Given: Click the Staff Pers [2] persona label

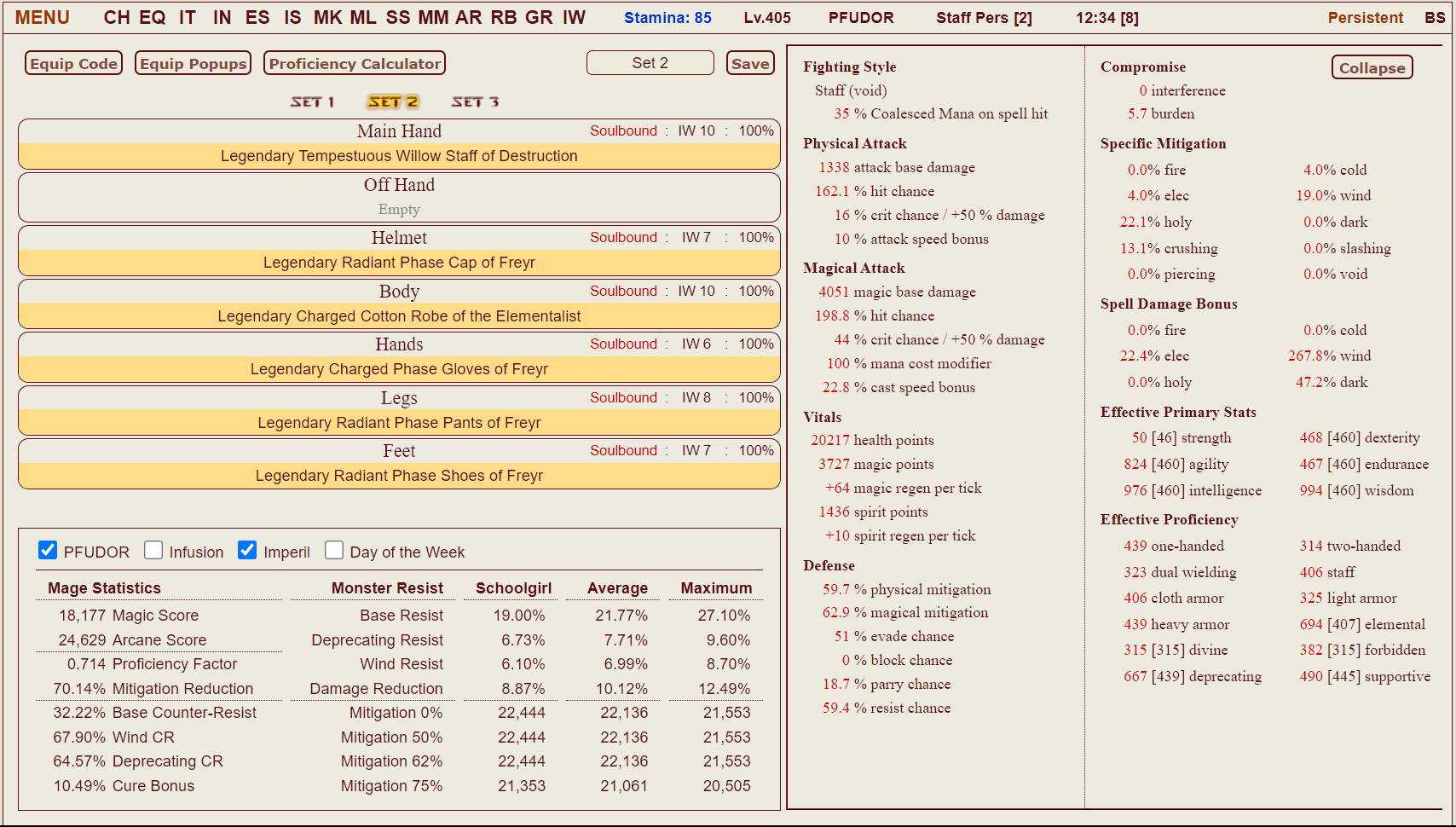Looking at the screenshot, I should (x=984, y=18).
